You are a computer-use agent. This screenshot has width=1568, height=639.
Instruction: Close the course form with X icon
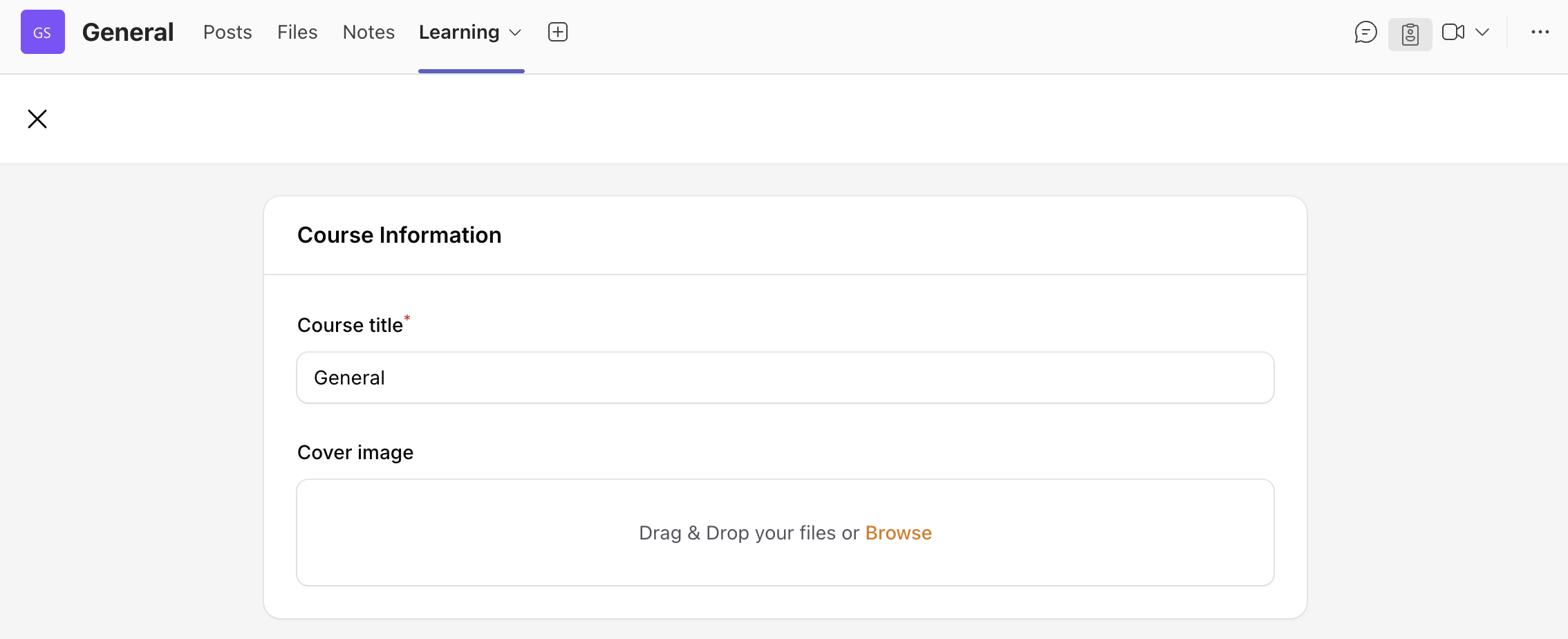pos(37,119)
